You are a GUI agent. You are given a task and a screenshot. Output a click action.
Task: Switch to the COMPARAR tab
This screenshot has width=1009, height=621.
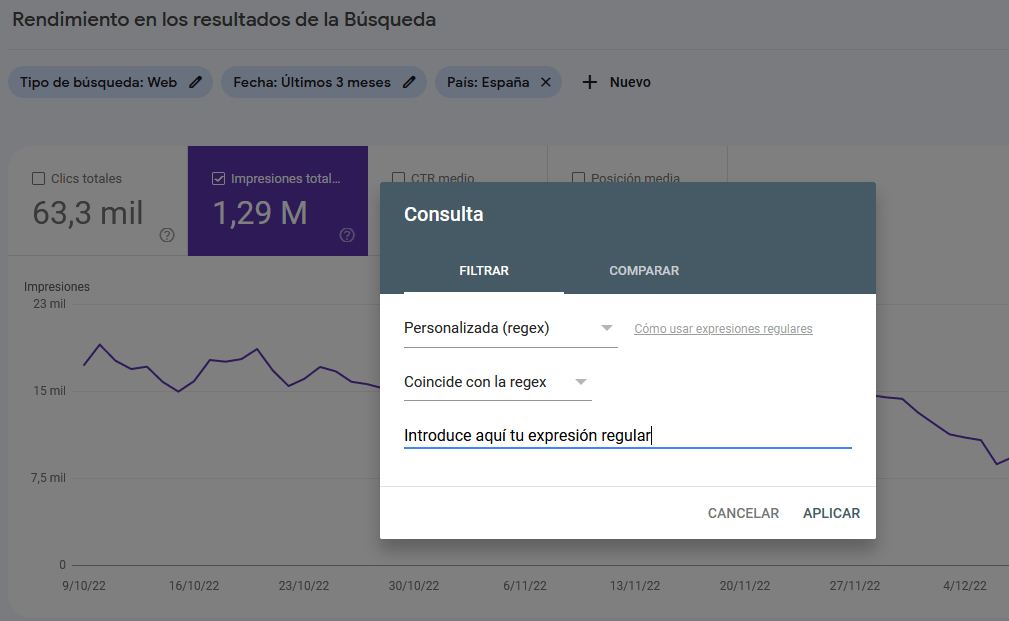click(x=644, y=271)
